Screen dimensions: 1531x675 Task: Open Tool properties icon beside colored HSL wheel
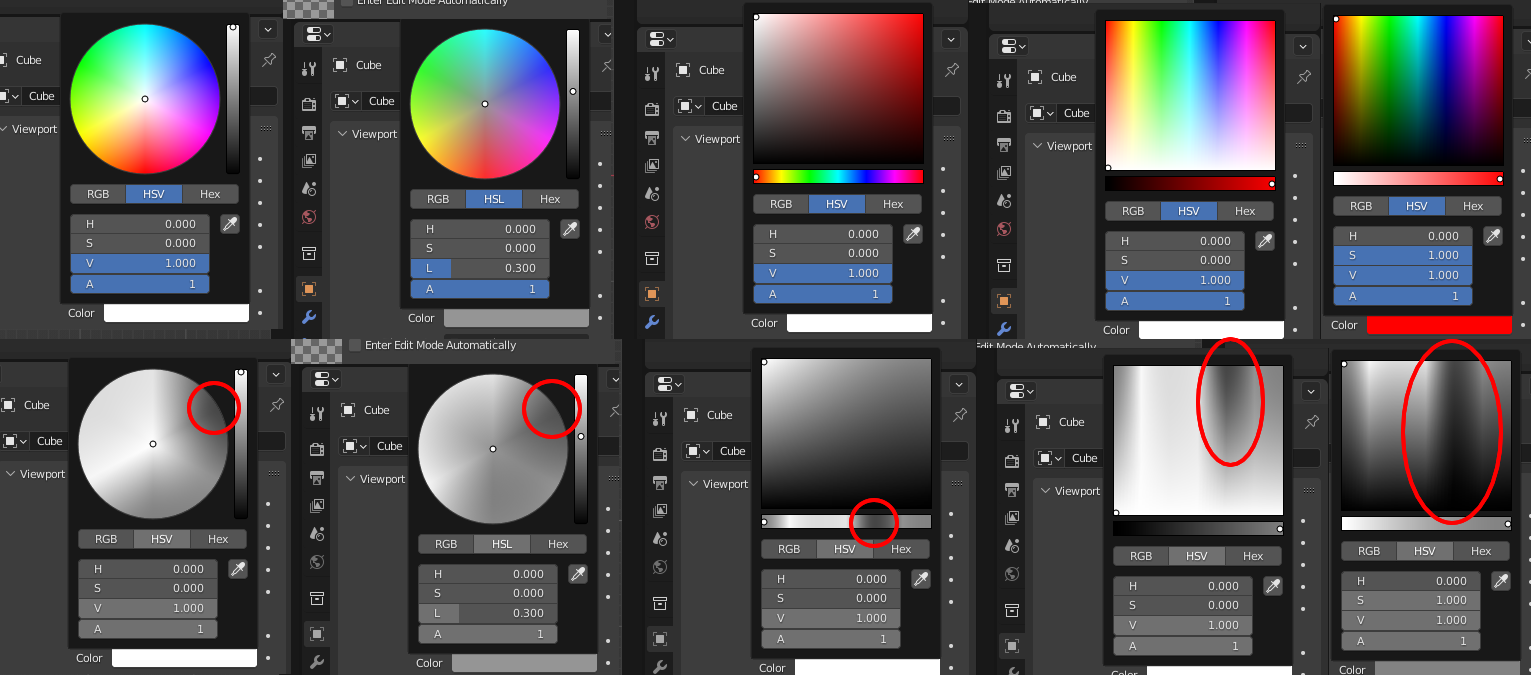point(309,69)
